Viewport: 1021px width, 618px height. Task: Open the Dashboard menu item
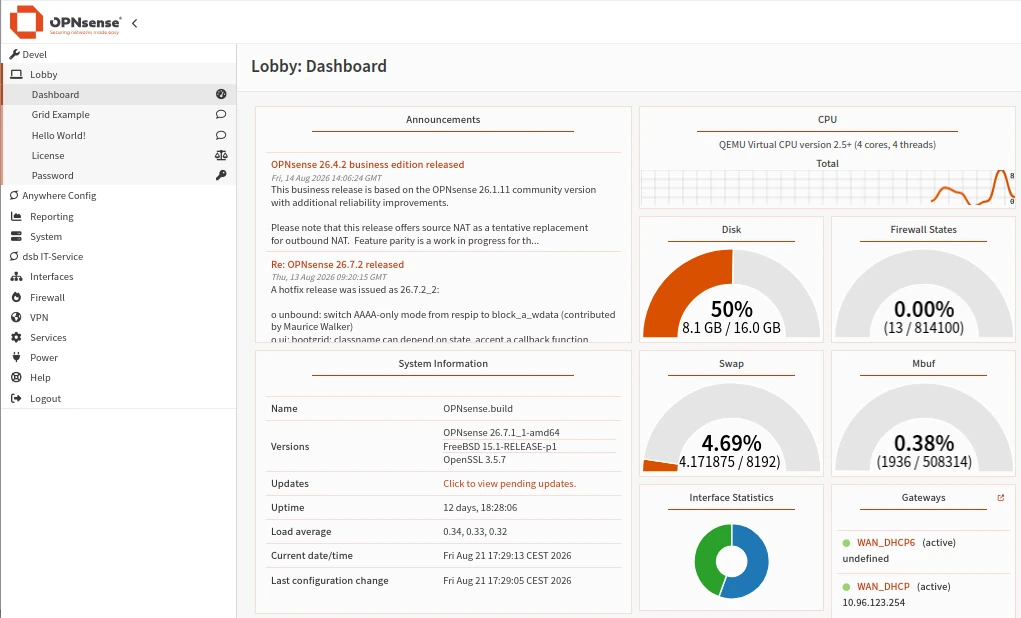[x=119, y=94]
